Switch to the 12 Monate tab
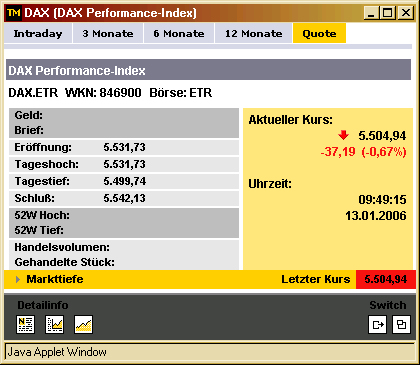The height and width of the screenshot is (365, 420). point(253,33)
